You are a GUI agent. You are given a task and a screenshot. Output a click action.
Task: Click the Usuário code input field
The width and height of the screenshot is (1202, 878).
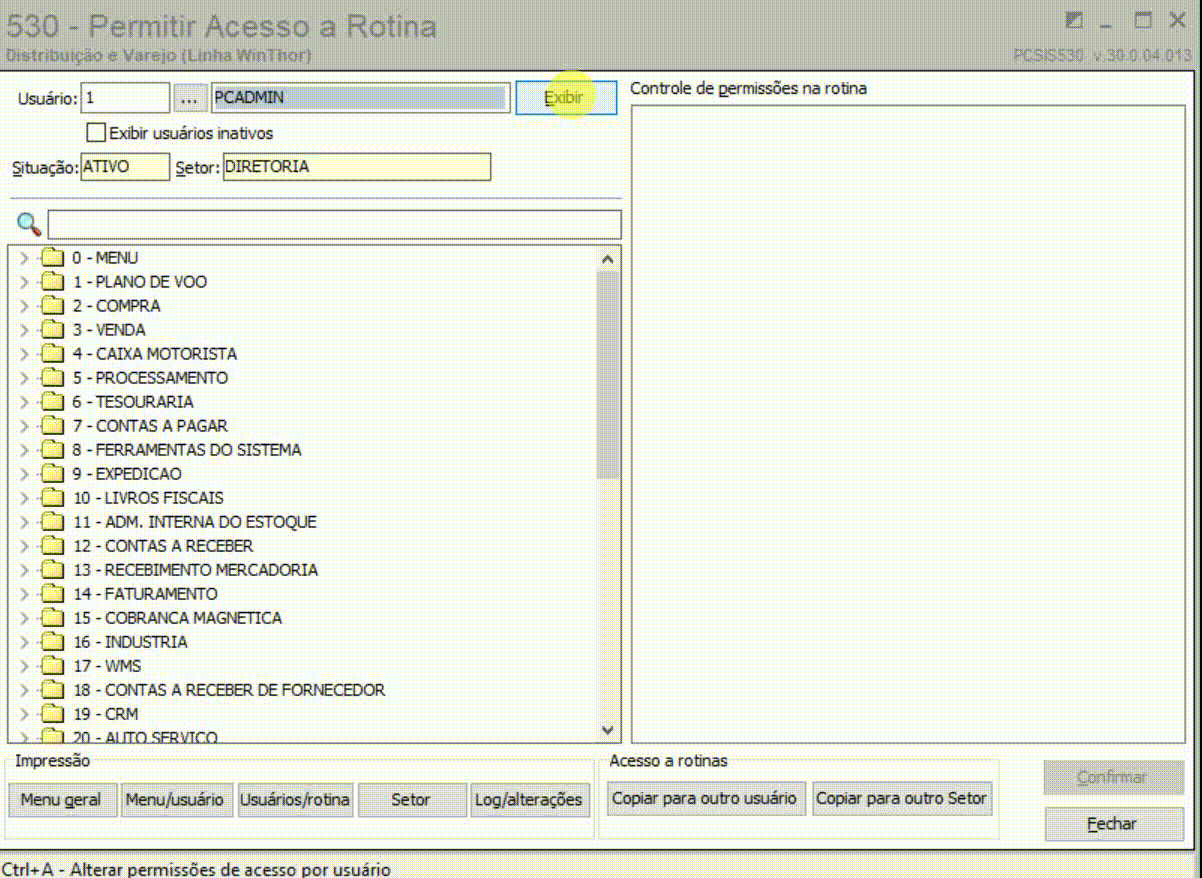pos(126,98)
